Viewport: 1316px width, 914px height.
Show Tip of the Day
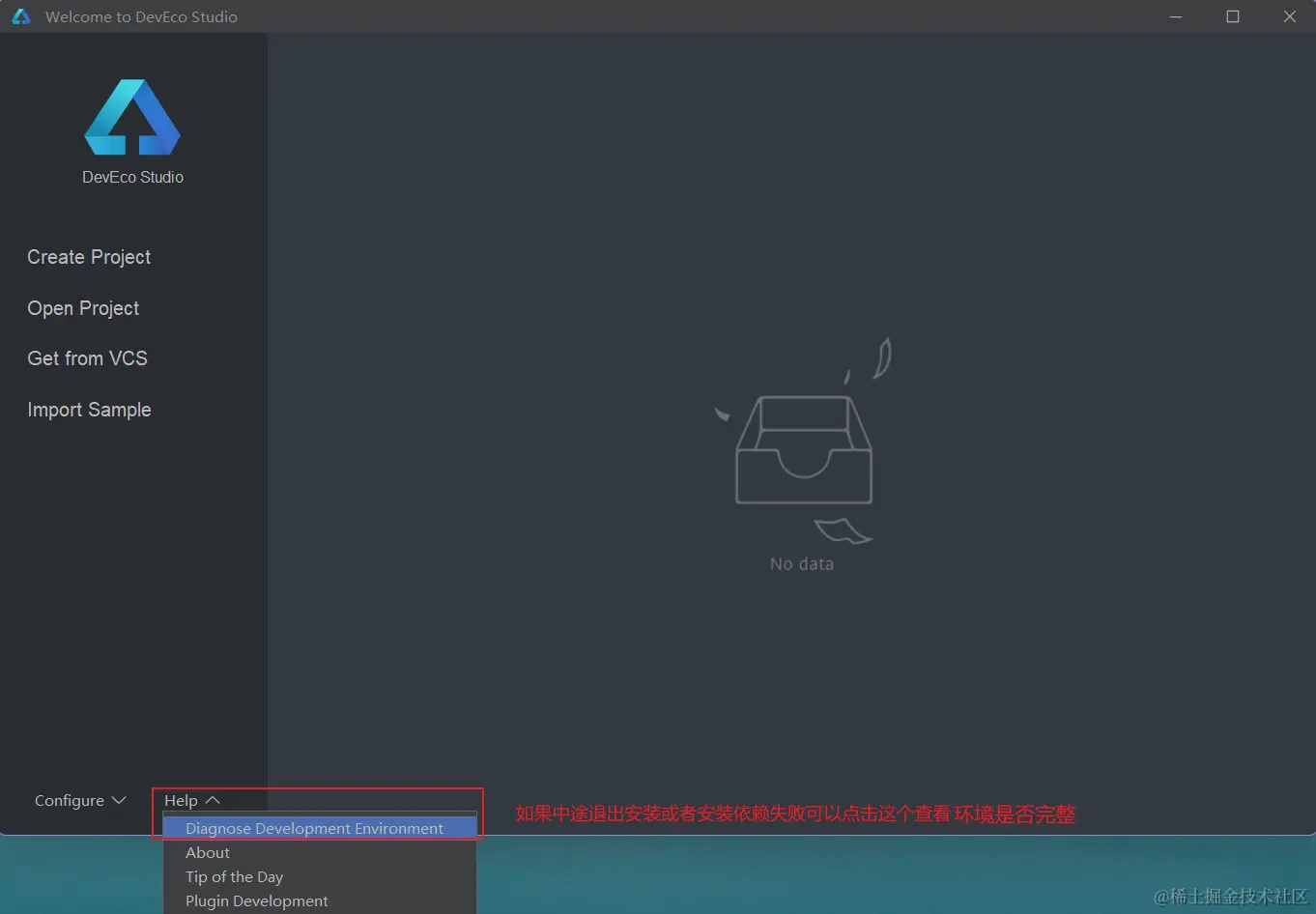pos(320,876)
